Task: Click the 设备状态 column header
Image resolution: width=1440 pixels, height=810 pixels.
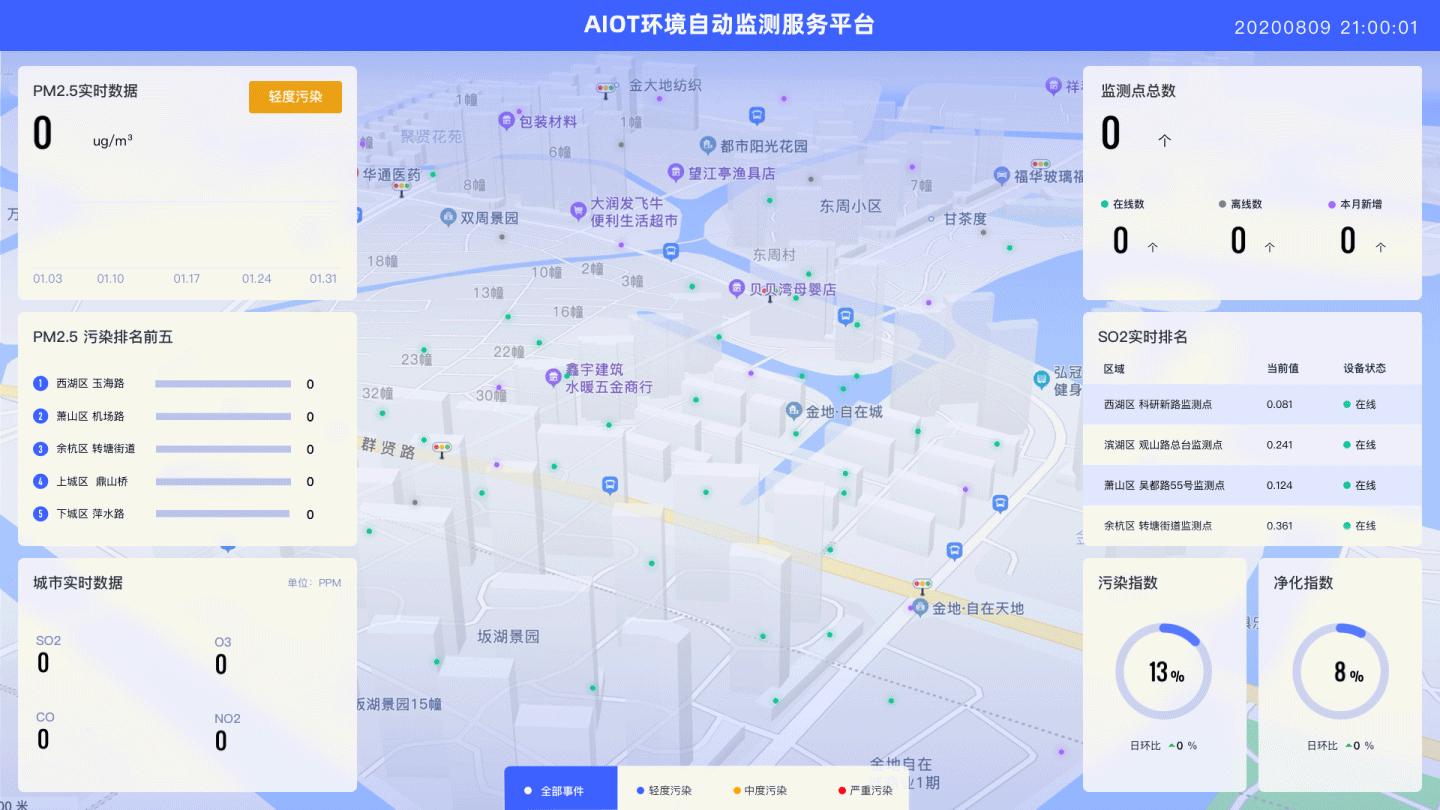Action: point(1365,368)
